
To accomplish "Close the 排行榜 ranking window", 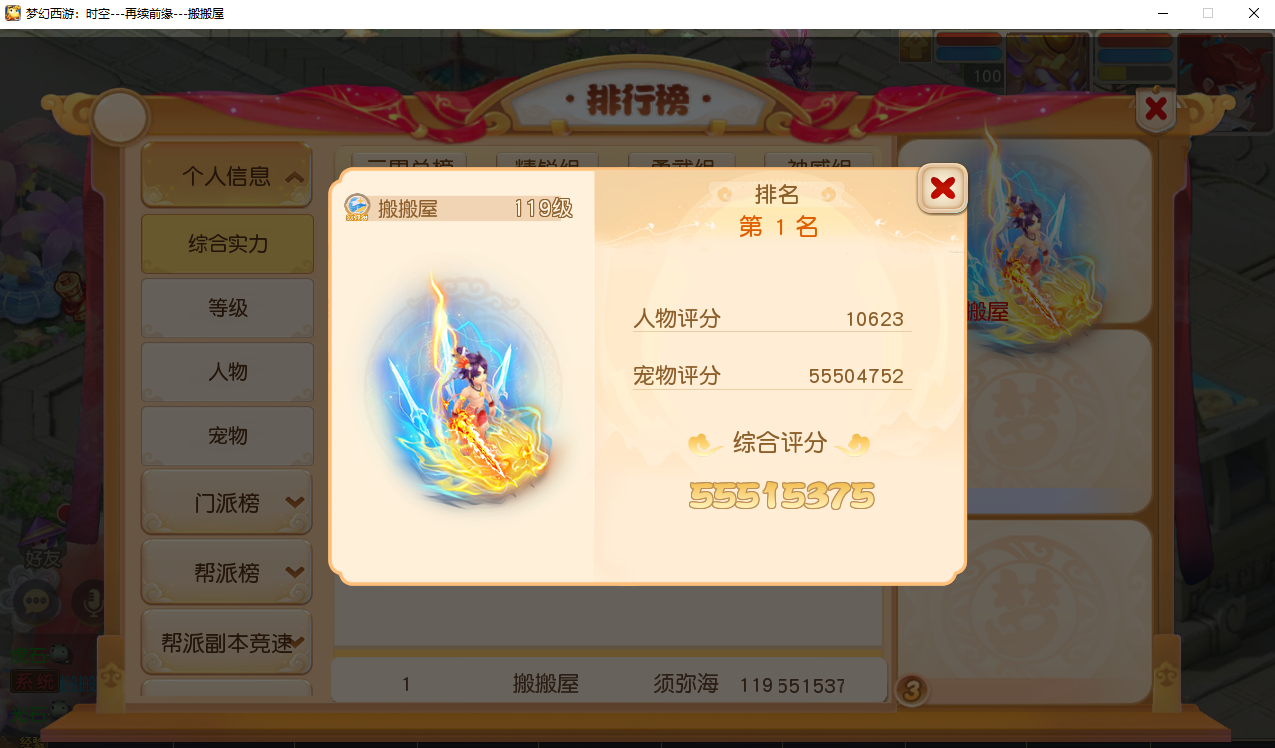I will [x=1156, y=108].
